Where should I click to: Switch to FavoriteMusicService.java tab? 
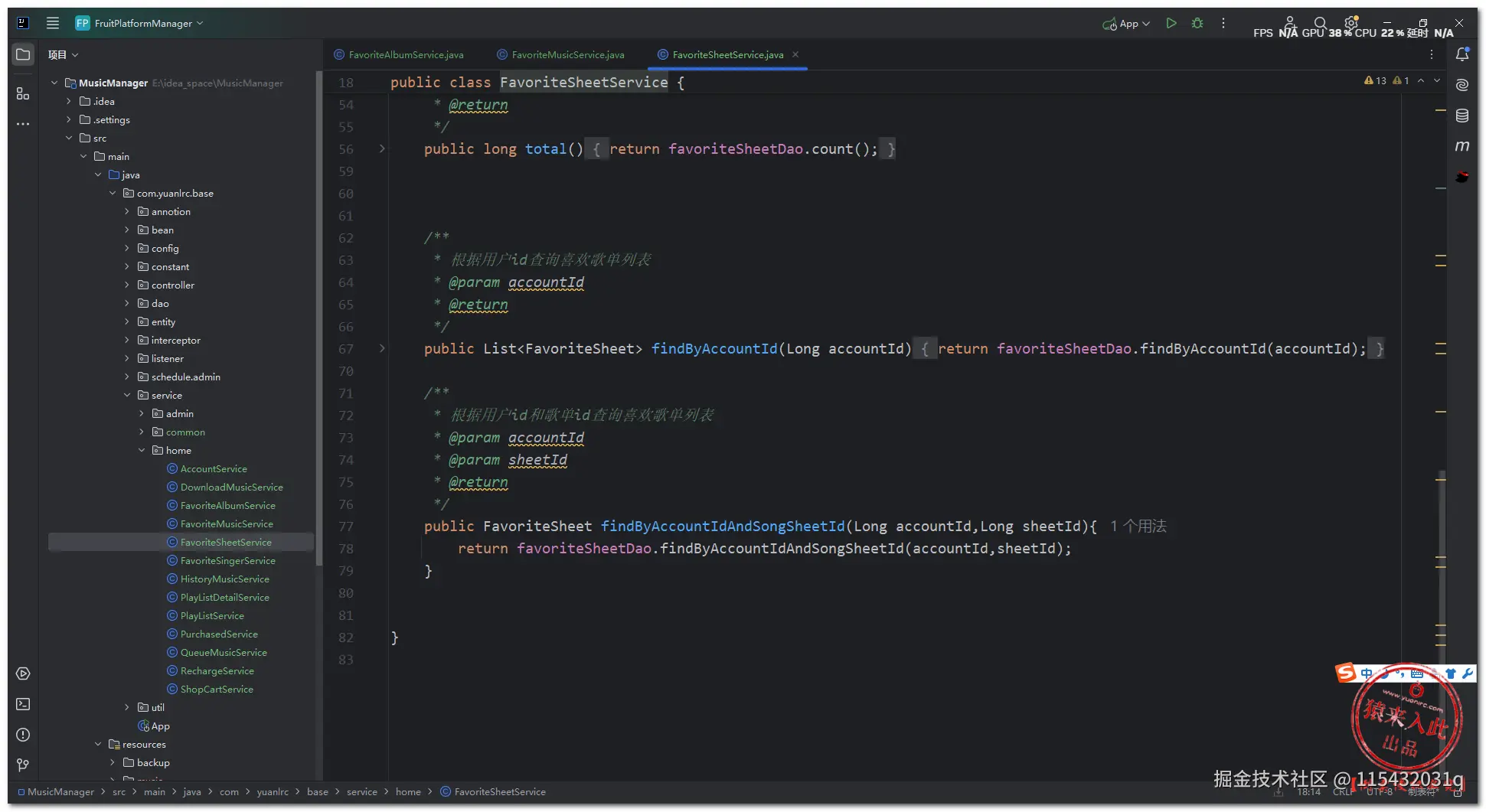tap(560, 54)
